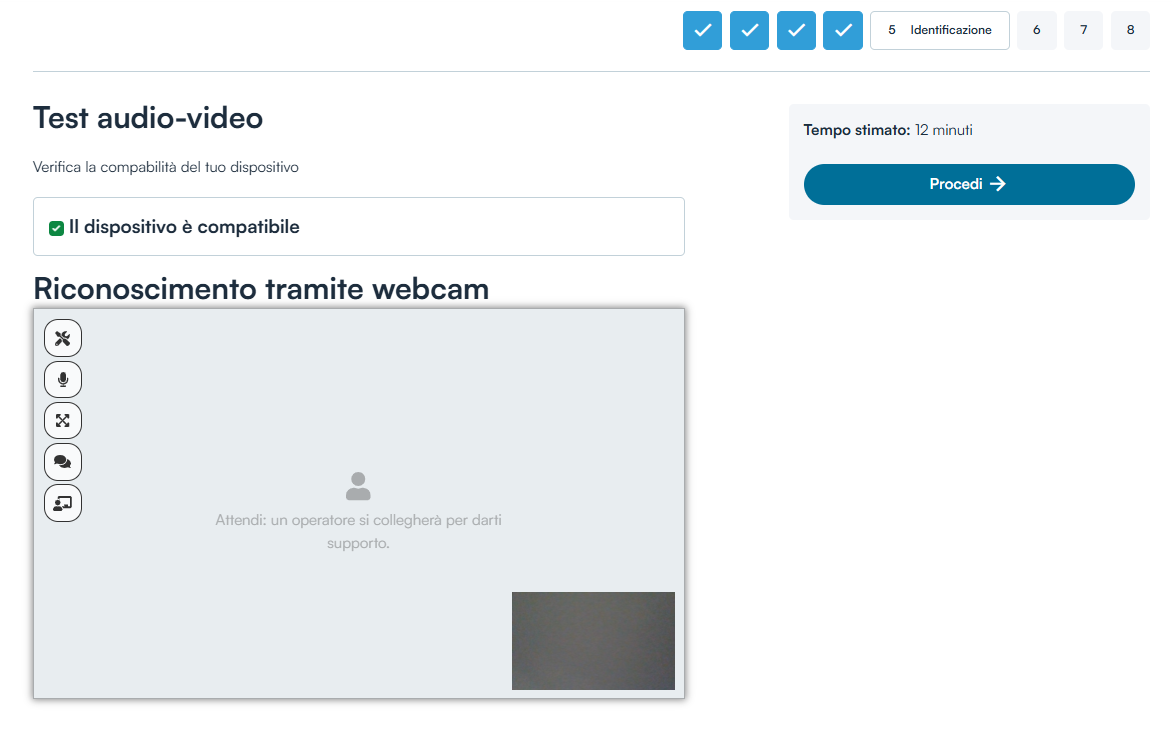Click the Tempo stimato 12 minuti text
The image size is (1172, 743).
click(888, 130)
